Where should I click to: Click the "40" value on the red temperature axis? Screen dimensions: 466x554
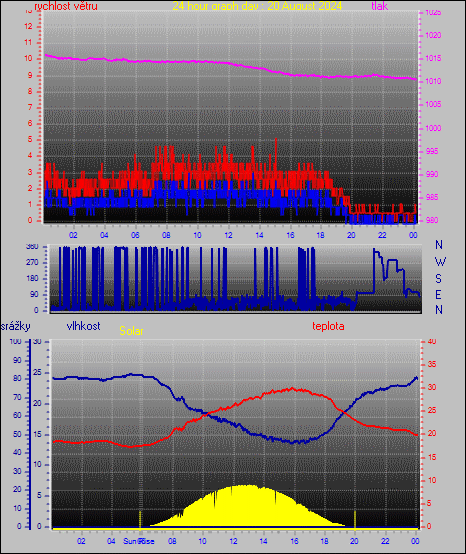tap(432, 341)
